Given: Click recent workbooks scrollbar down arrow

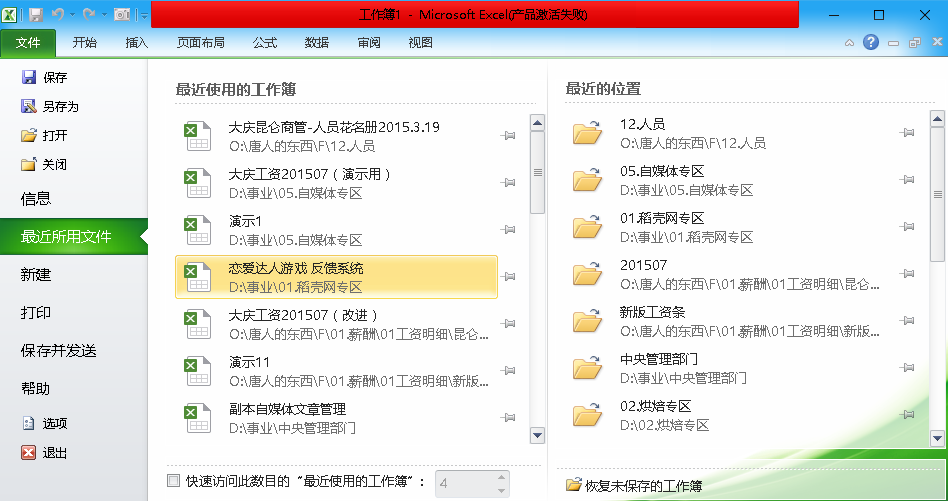Looking at the screenshot, I should click(x=537, y=435).
